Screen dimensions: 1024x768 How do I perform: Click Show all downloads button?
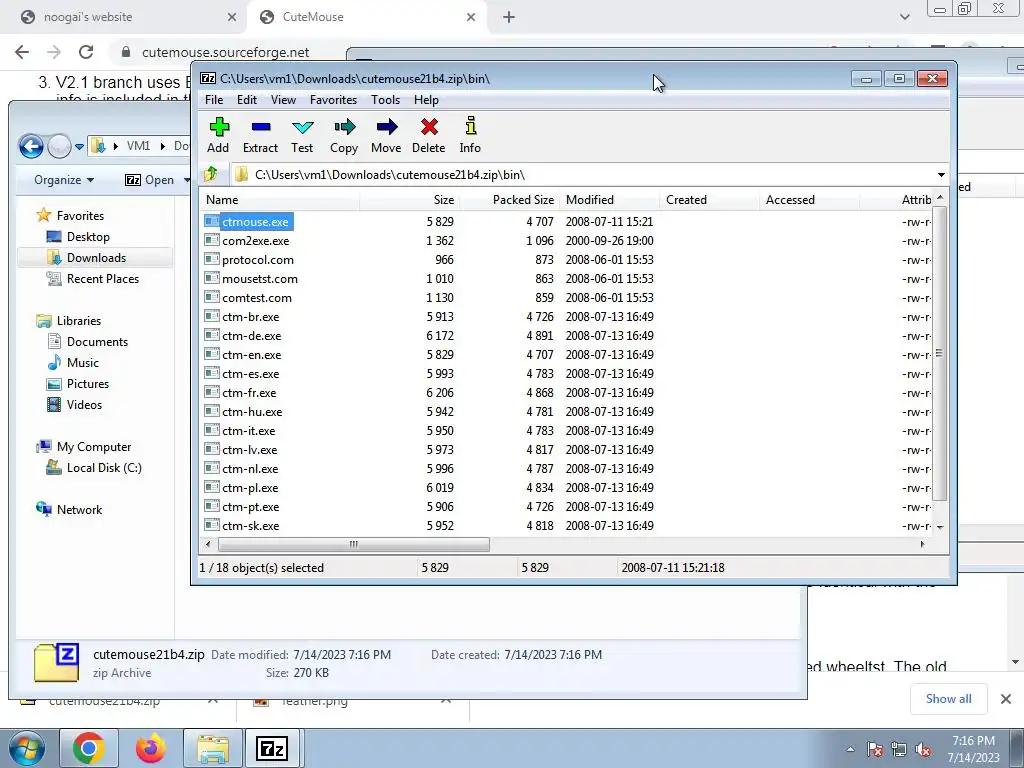click(948, 699)
